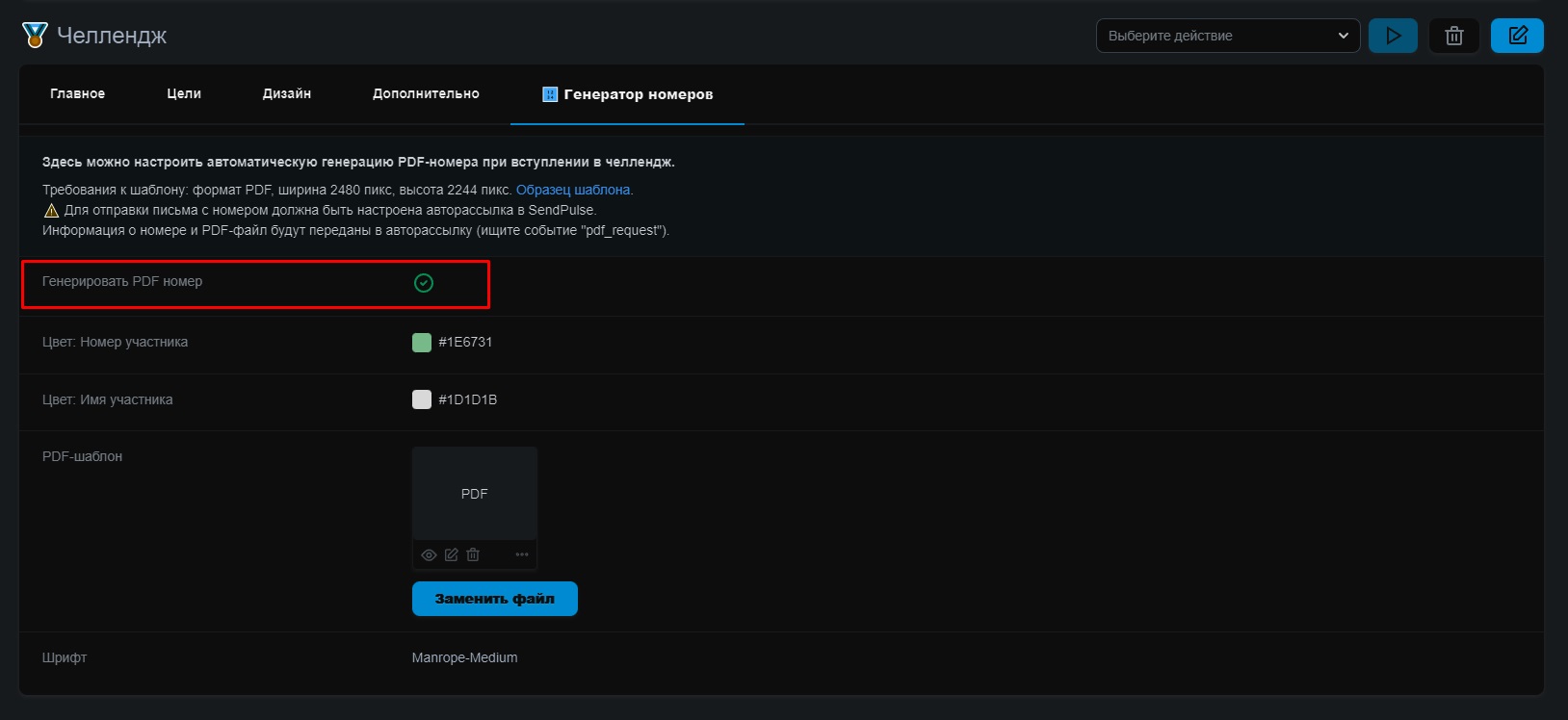Click the edit icon under PDF template
1568x720 pixels.
coord(451,554)
